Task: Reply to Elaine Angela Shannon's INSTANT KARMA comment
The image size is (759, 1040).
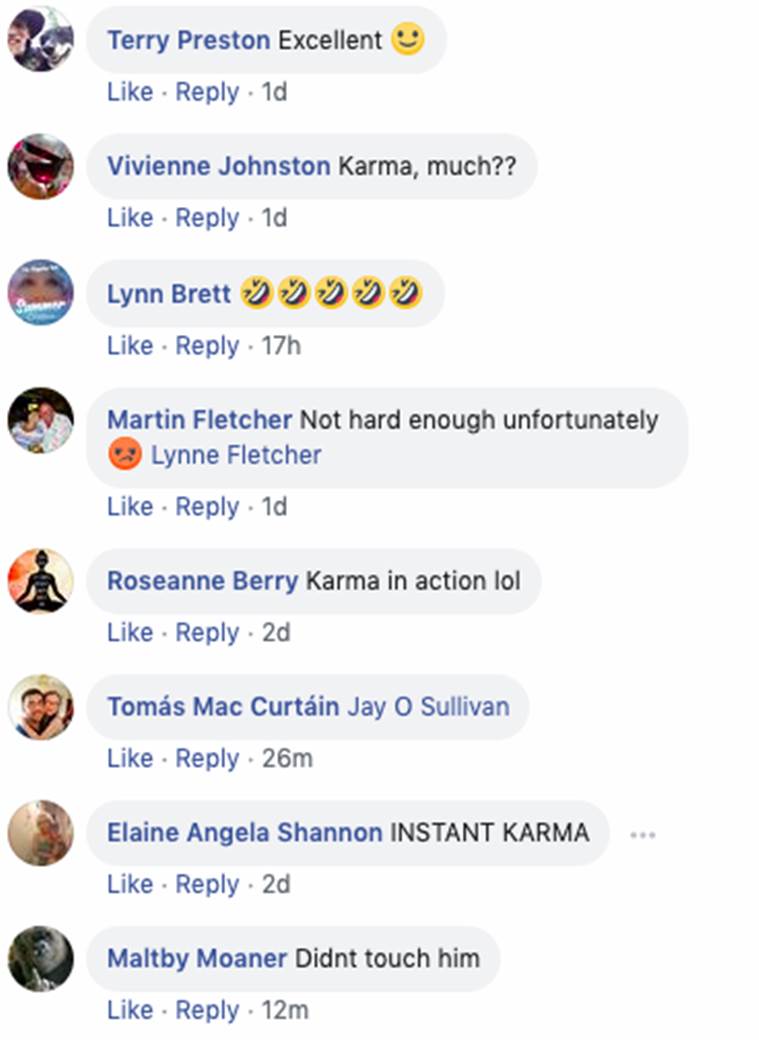Action: click(207, 883)
